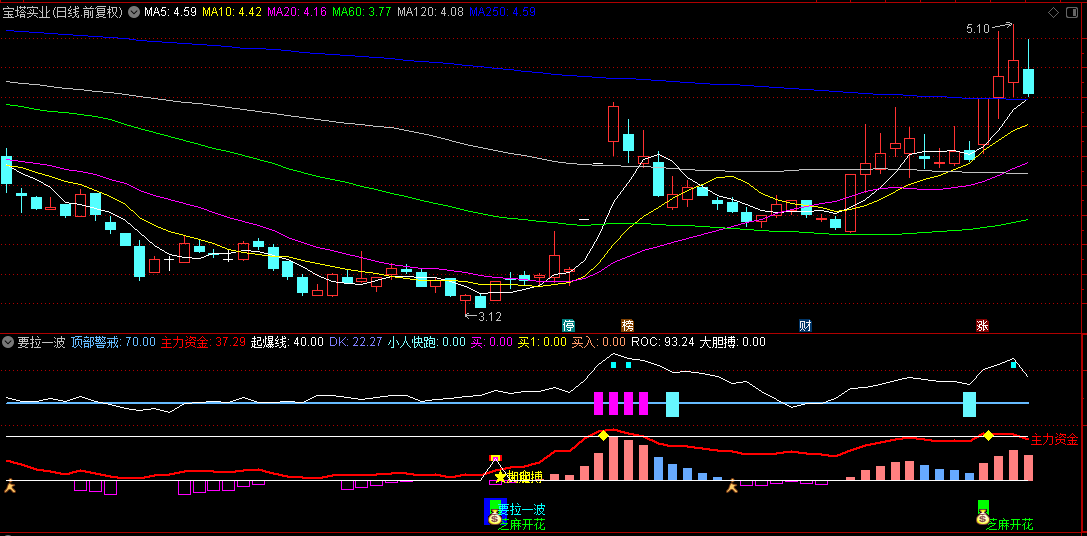Click the 停 event marker

(x=568, y=325)
